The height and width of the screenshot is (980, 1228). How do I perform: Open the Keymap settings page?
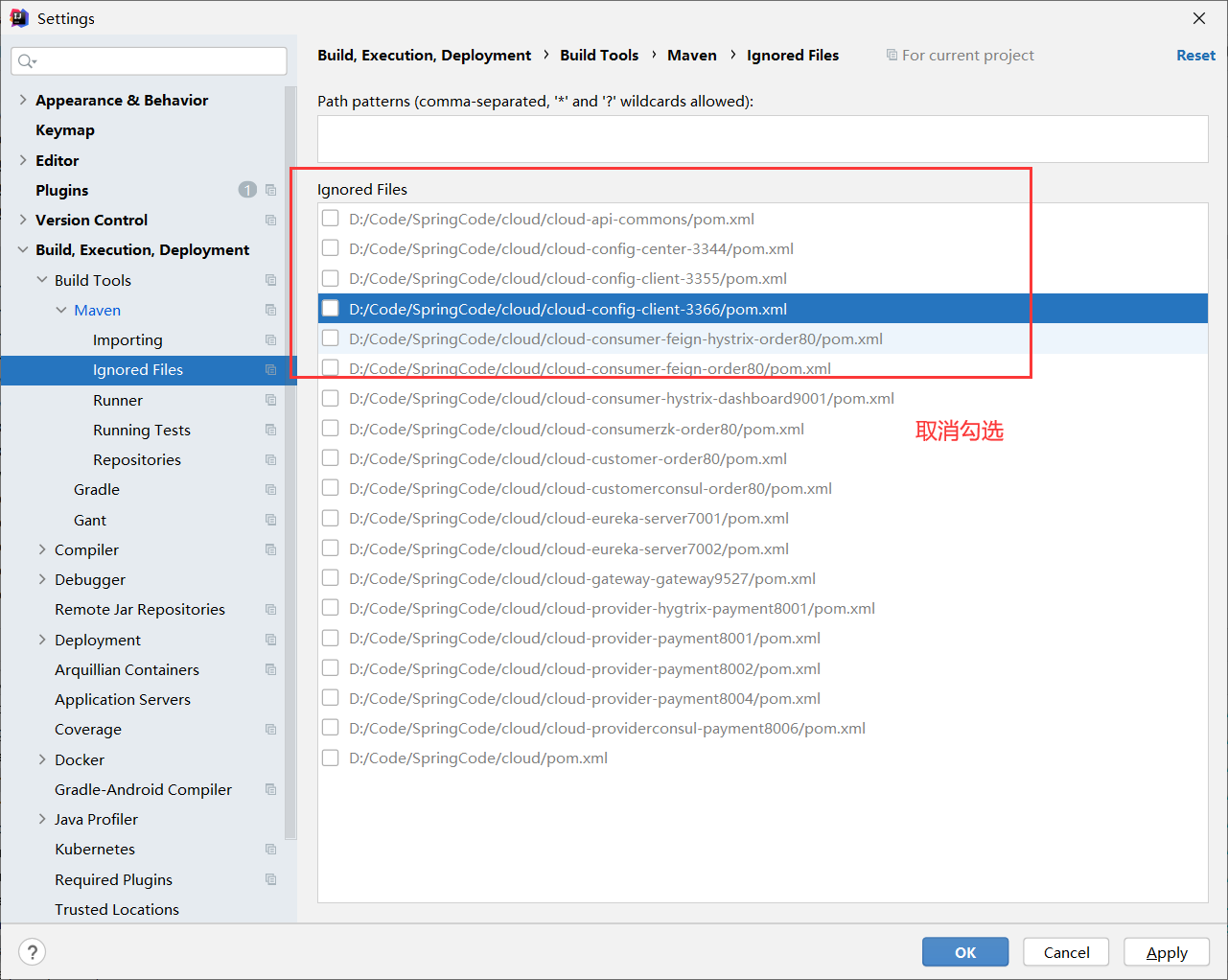coord(65,129)
